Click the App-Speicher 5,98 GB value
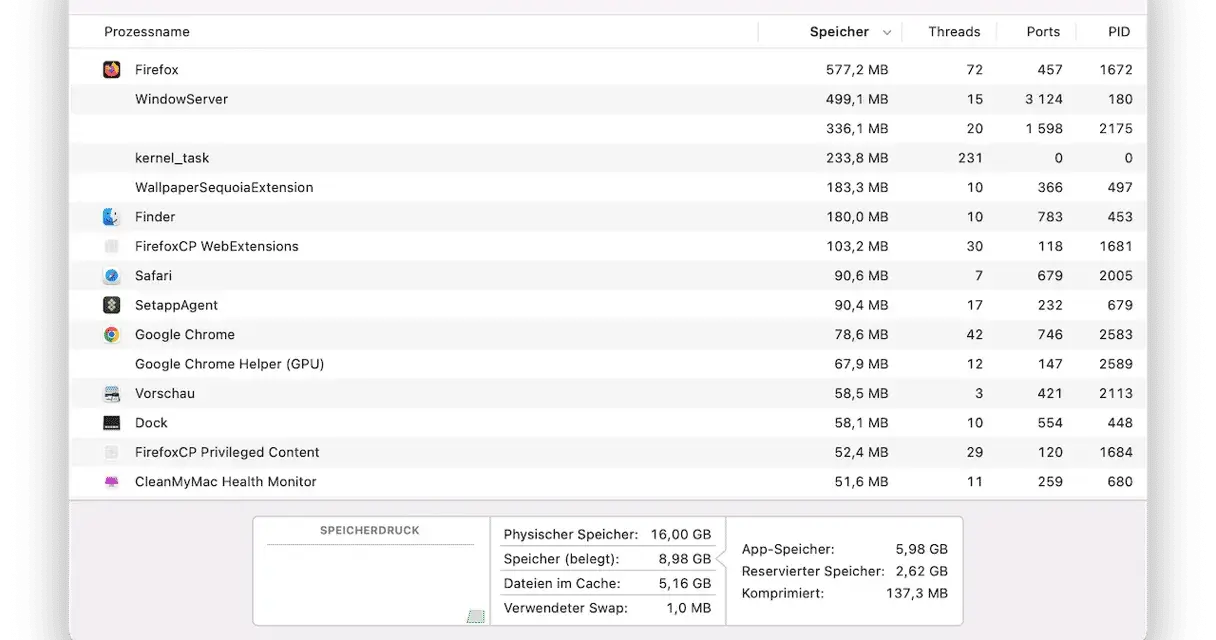The image size is (1216, 640). pyautogui.click(x=922, y=549)
